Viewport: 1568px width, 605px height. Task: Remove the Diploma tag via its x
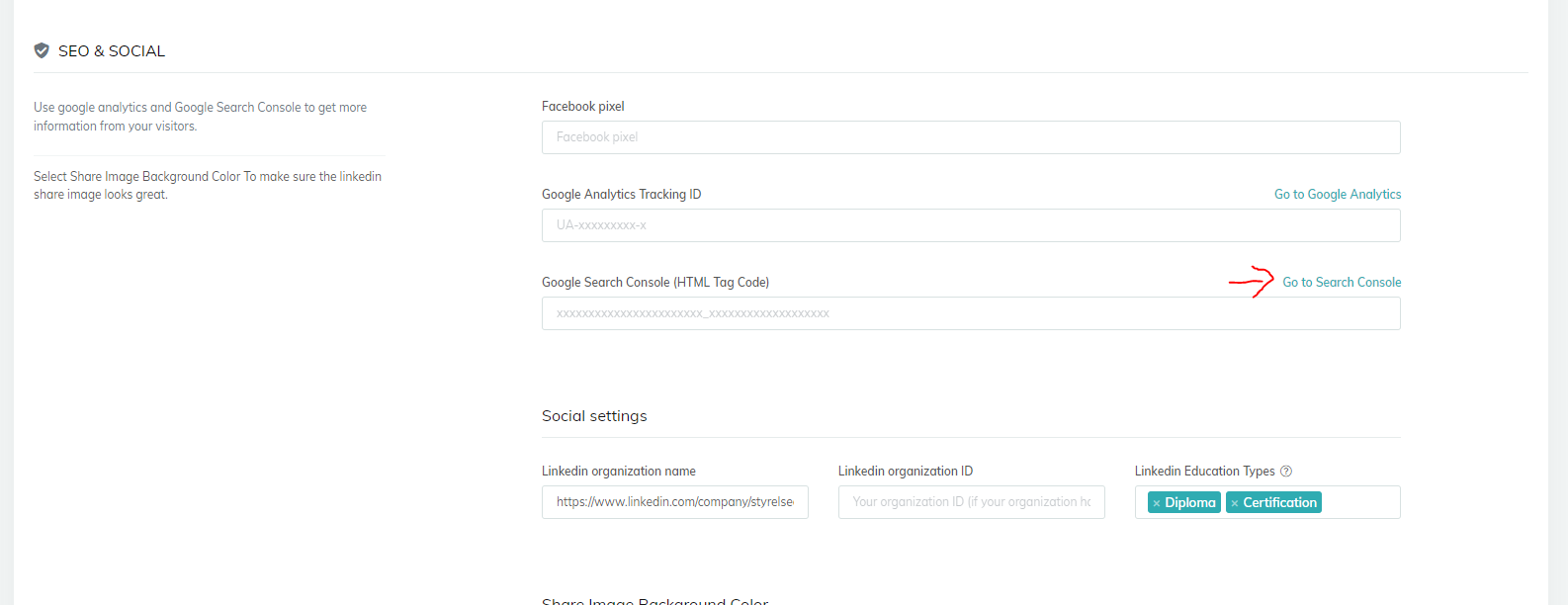tap(1157, 503)
